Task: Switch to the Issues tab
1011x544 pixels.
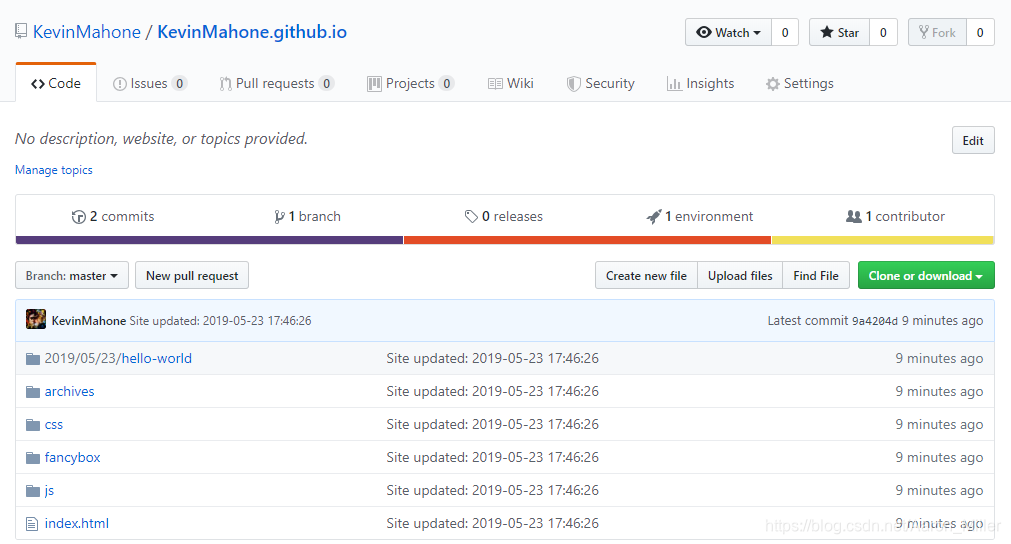Action: click(150, 83)
